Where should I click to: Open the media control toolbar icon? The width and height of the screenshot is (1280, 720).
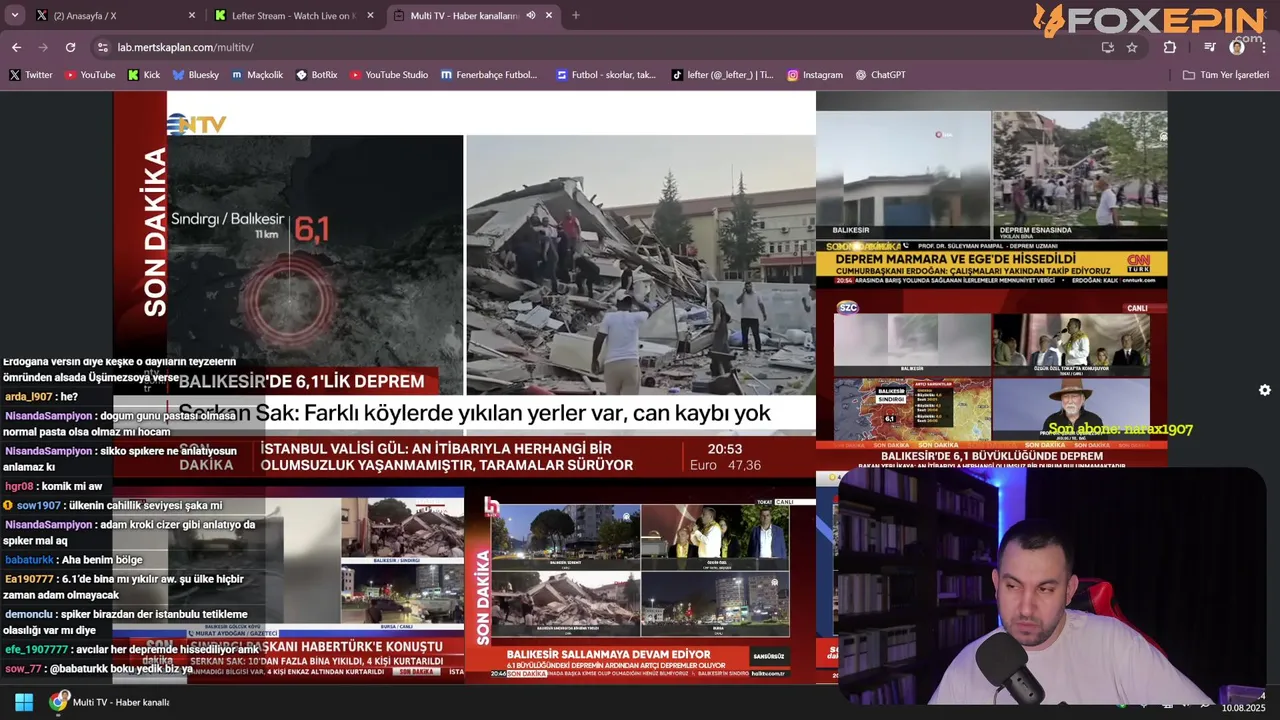tap(1209, 47)
